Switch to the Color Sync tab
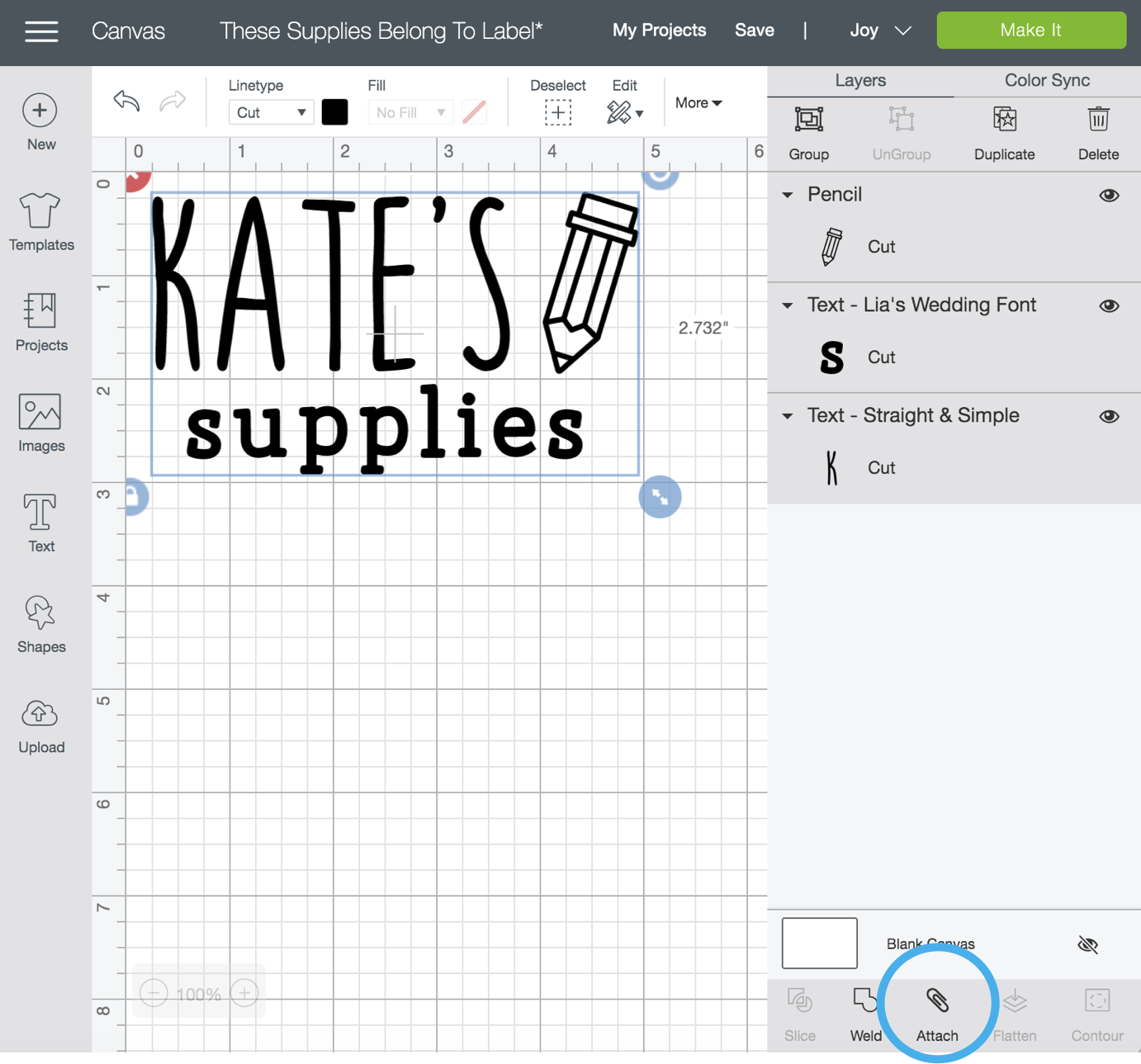1141x1064 pixels. point(1047,81)
